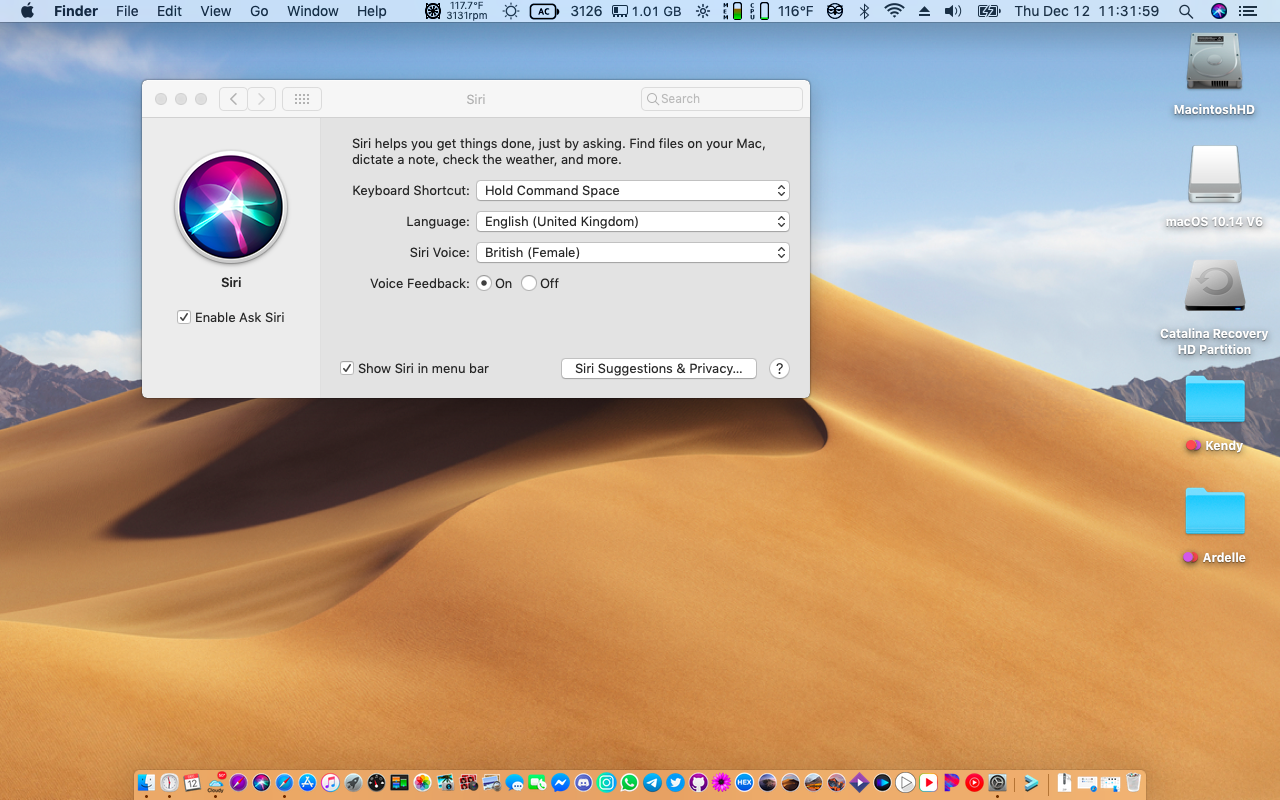
Task: Open Facebook Messenger from the Dock
Action: (x=560, y=782)
